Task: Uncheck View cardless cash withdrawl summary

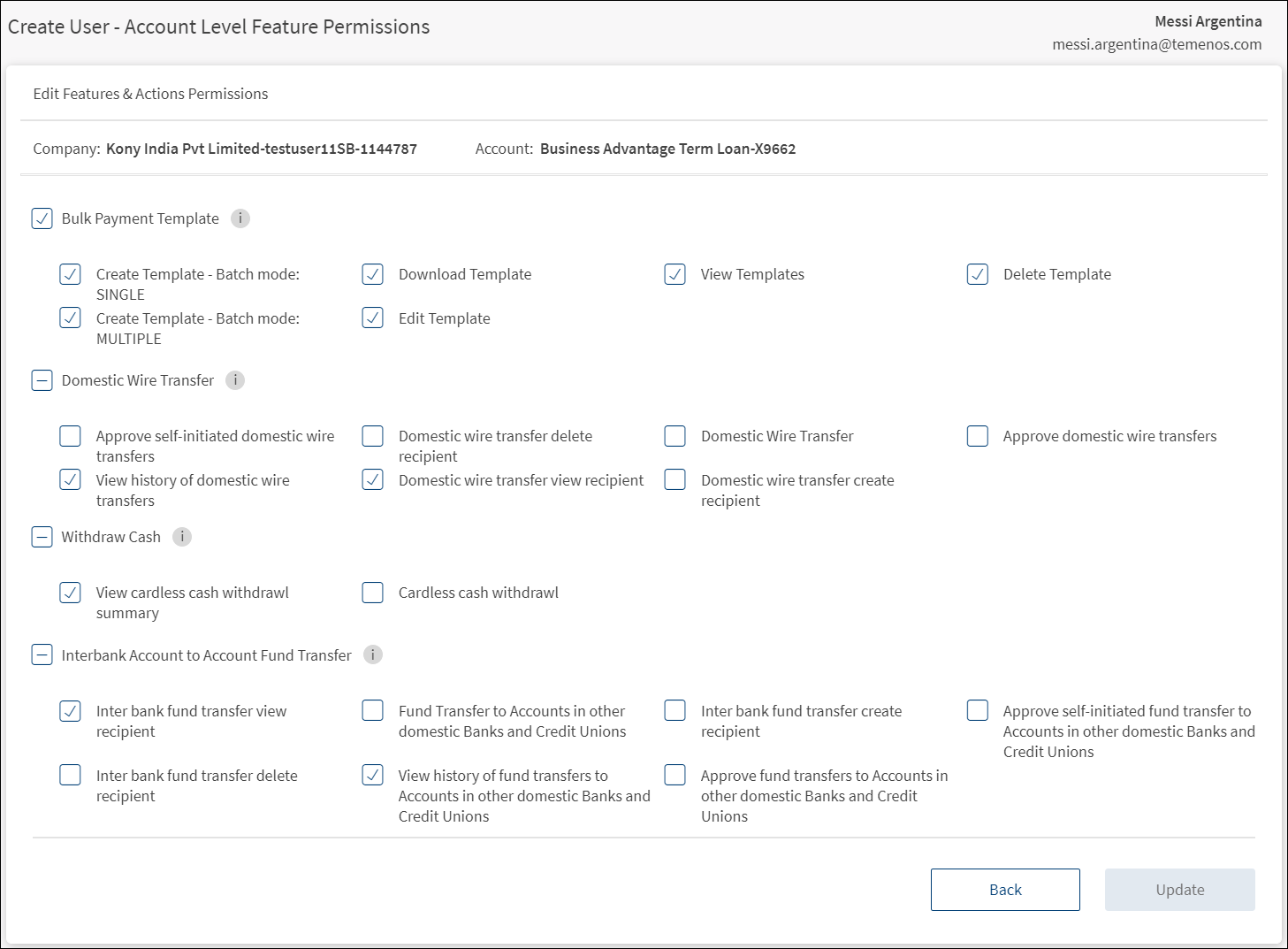Action: pyautogui.click(x=71, y=593)
